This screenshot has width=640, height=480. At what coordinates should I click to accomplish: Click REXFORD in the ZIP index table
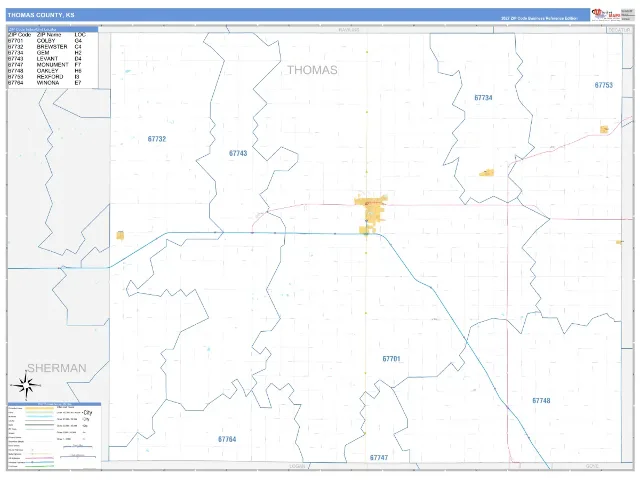[x=50, y=77]
